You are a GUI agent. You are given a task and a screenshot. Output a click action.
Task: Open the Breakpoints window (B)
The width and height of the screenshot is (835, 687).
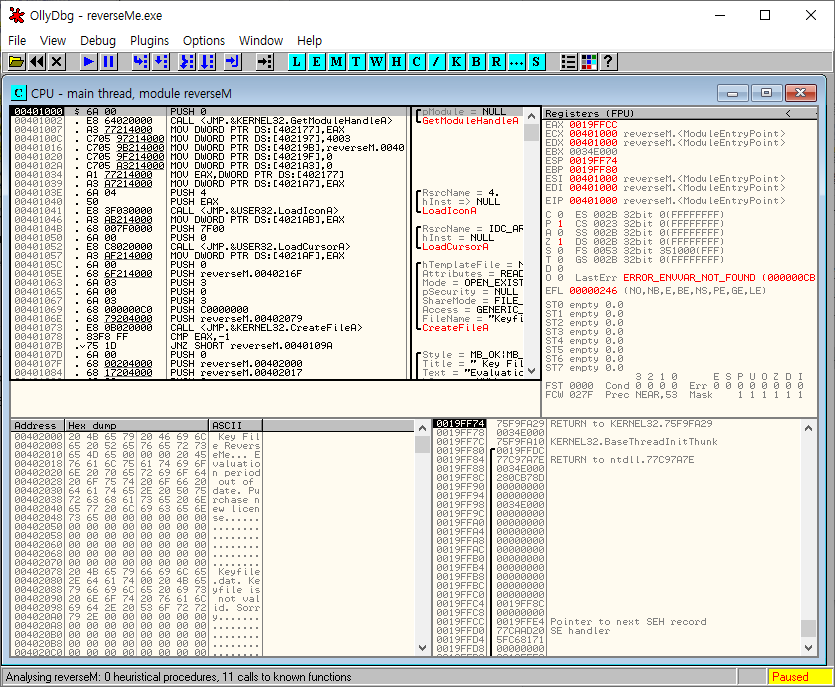pyautogui.click(x=476, y=62)
